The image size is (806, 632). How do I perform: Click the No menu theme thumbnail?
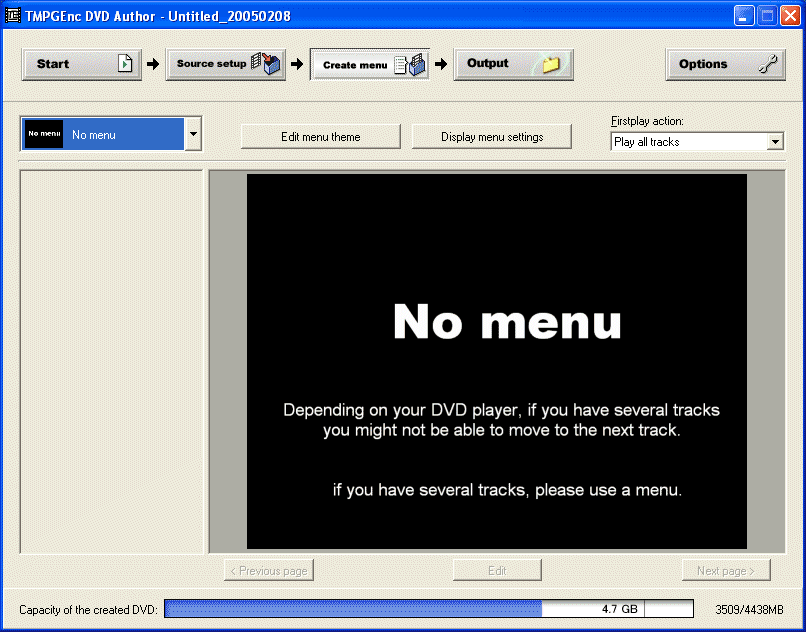[x=44, y=134]
